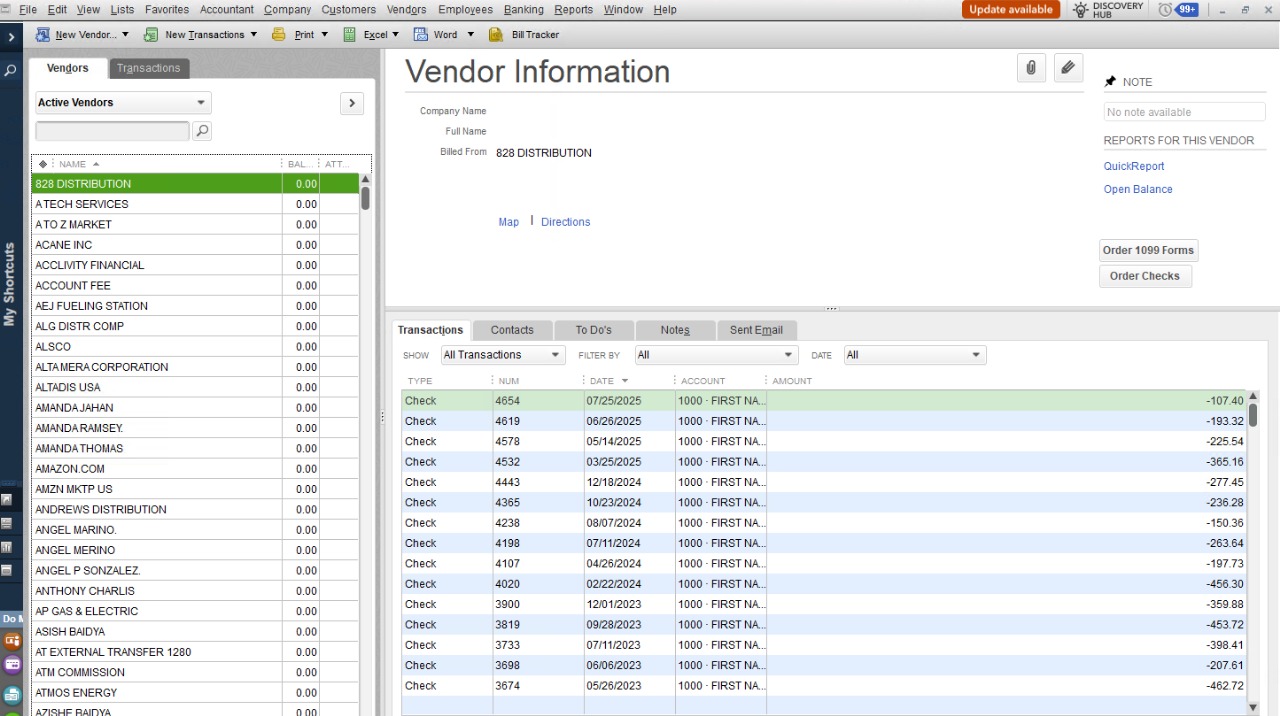Expand the Filter By dropdown
This screenshot has width=1280, height=716.
[x=716, y=355]
